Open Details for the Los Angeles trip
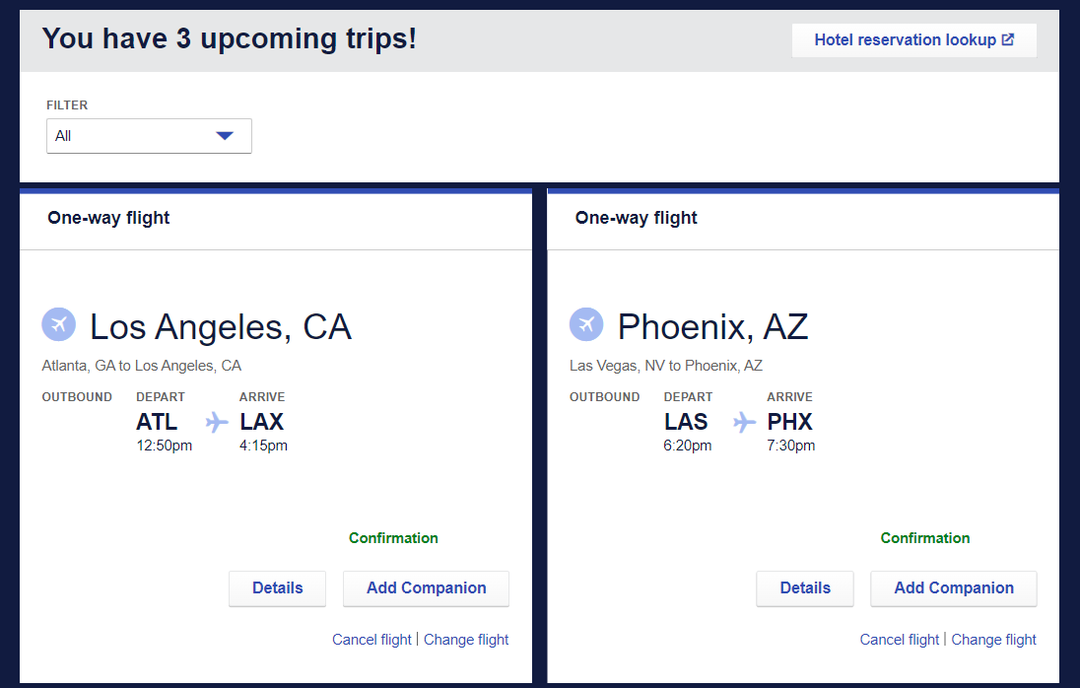 (277, 588)
